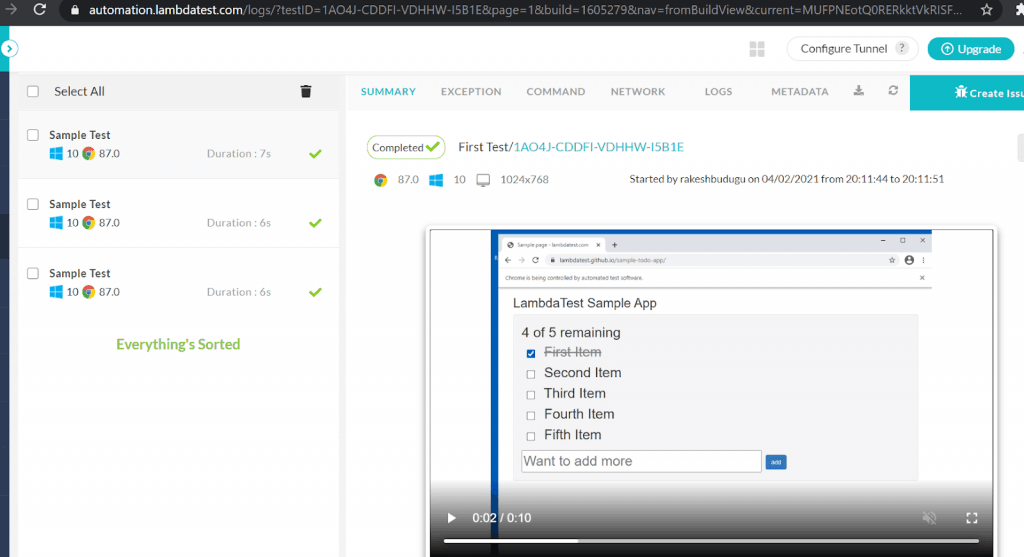Click the Upgrade button

[x=970, y=49]
